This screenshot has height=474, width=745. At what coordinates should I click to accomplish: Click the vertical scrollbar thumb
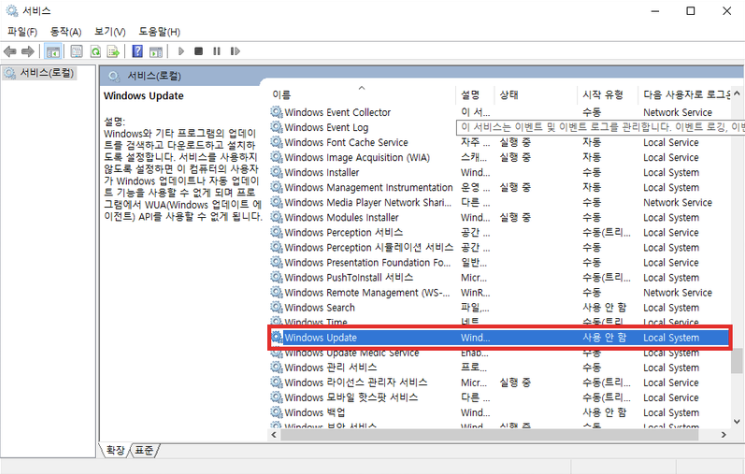(x=736, y=361)
